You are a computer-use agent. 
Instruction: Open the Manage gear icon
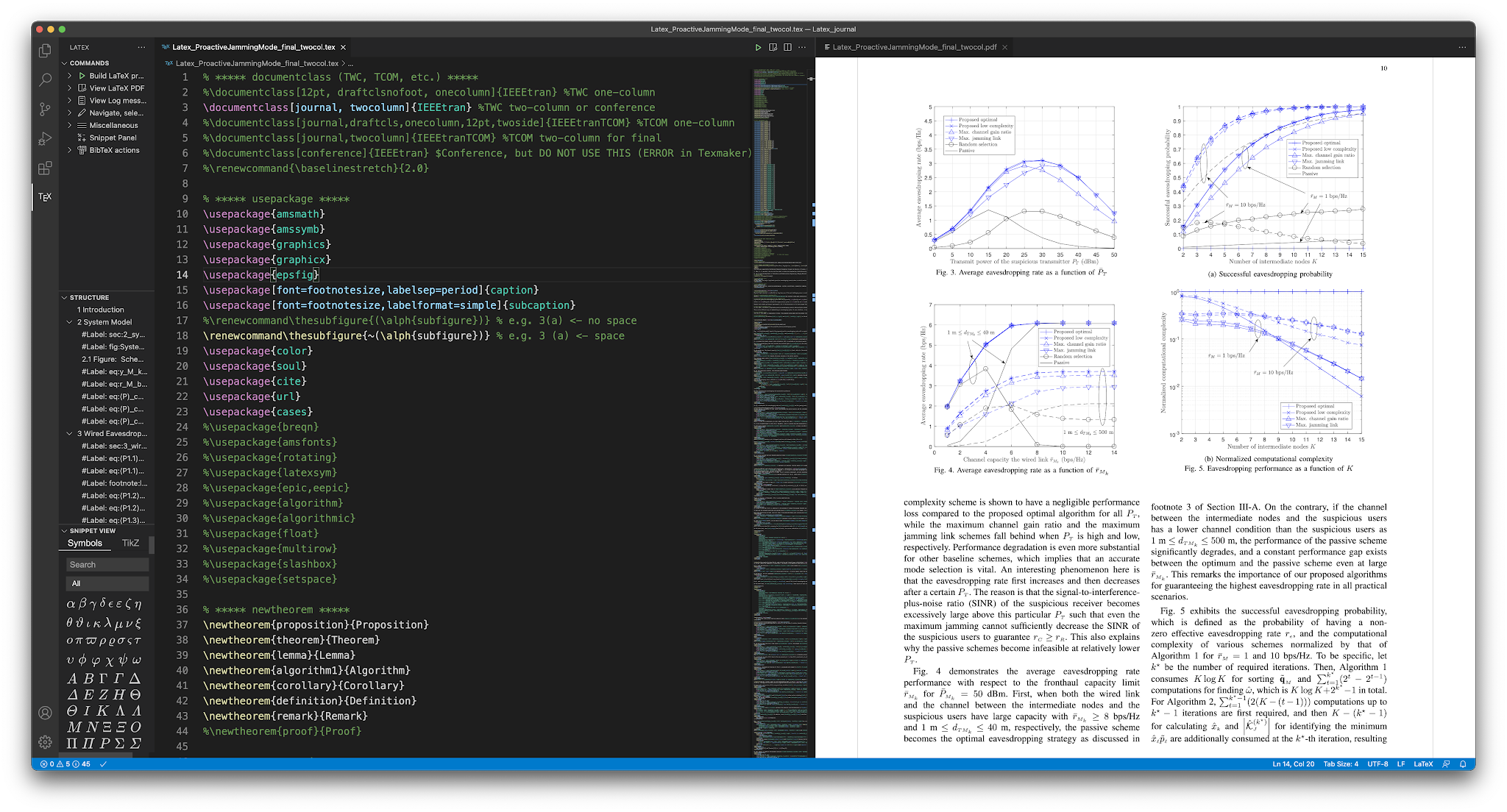click(x=45, y=742)
